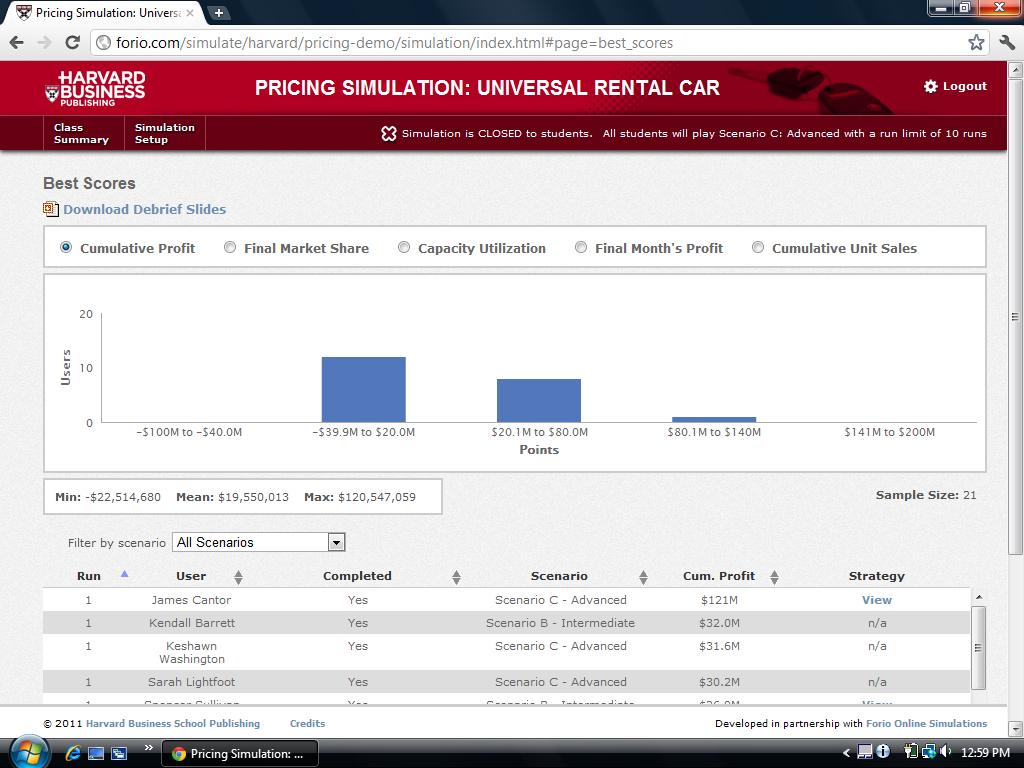
Task: Open a new browser tab
Action: [219, 12]
